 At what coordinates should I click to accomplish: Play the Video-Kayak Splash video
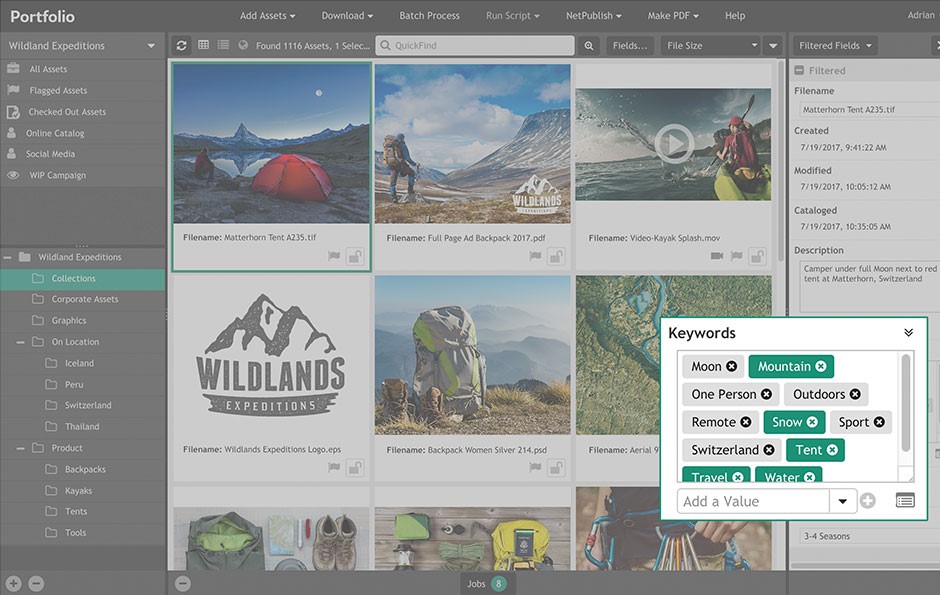click(673, 143)
